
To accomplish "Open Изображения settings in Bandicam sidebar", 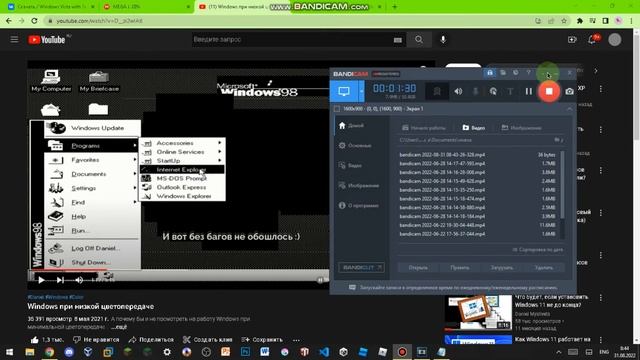I will (359, 185).
